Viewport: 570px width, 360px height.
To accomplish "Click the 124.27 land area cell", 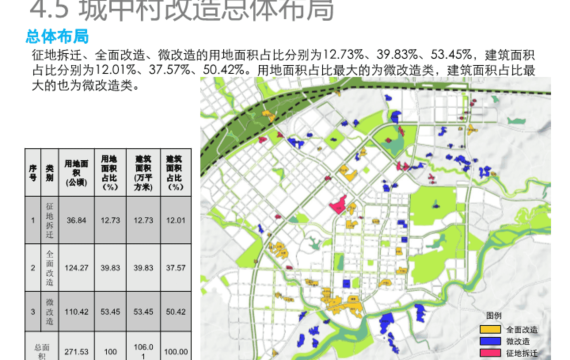I will (x=76, y=268).
